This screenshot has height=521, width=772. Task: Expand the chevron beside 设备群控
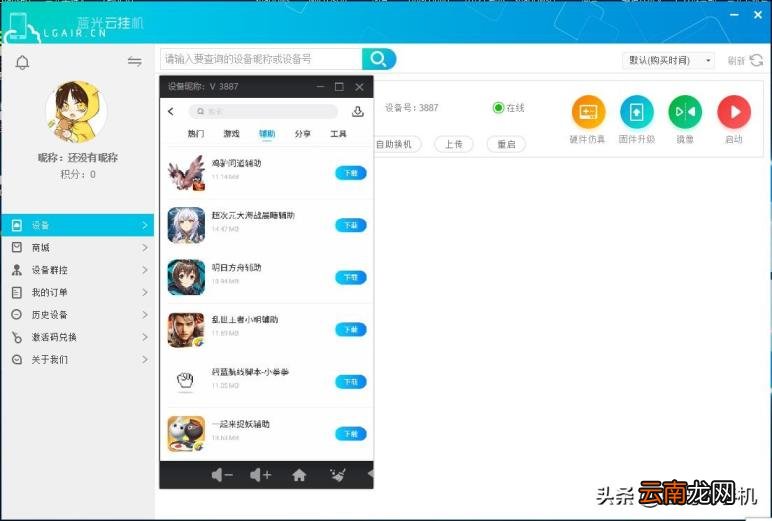click(x=145, y=270)
